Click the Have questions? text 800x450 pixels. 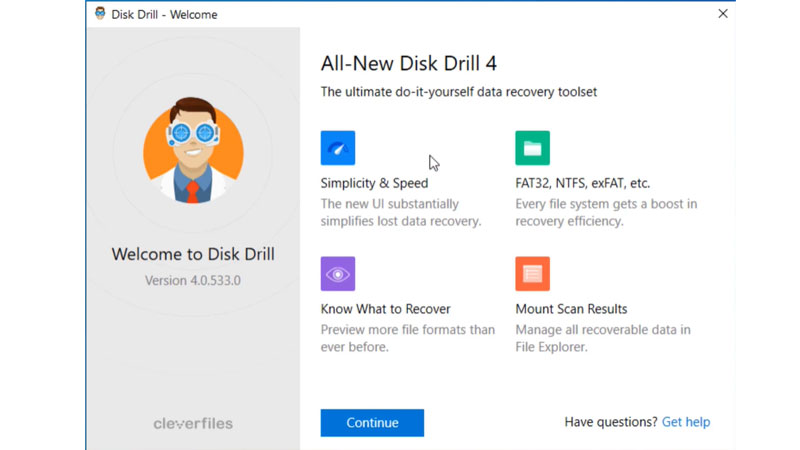(x=611, y=422)
